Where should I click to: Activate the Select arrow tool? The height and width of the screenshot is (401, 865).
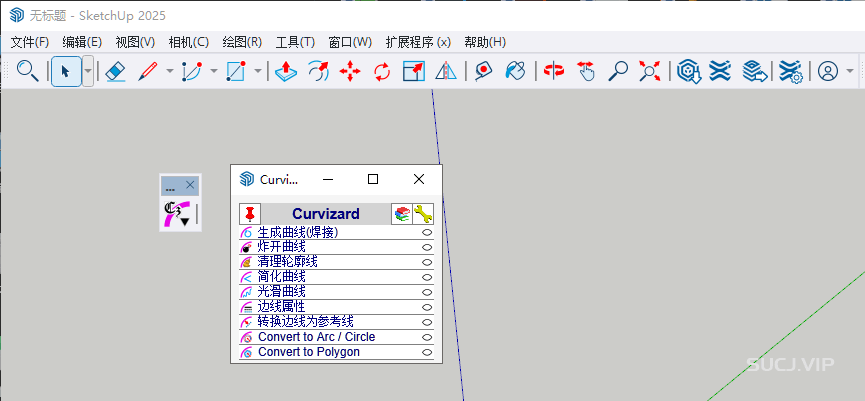pyautogui.click(x=66, y=71)
